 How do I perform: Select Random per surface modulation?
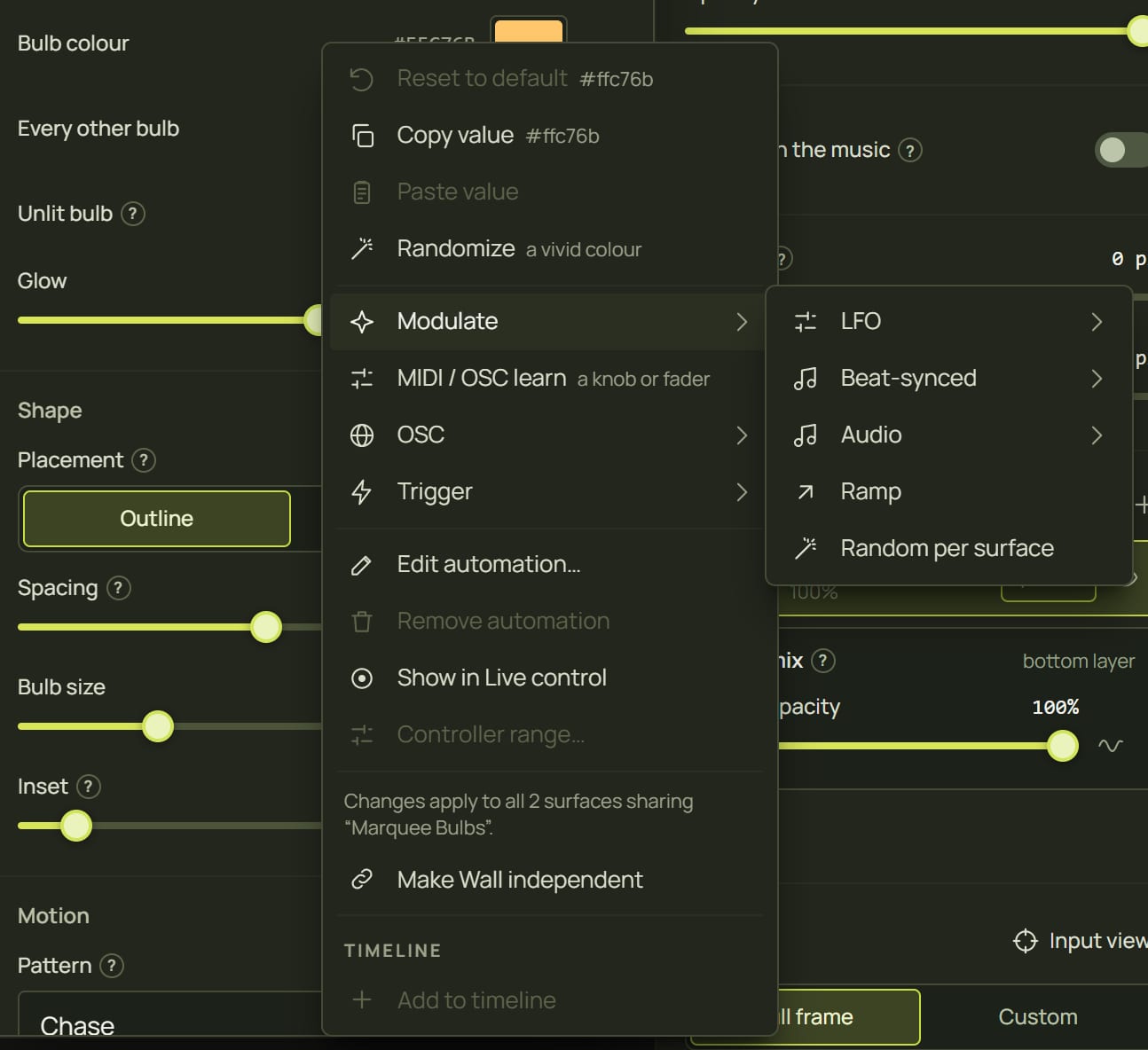[x=949, y=549]
